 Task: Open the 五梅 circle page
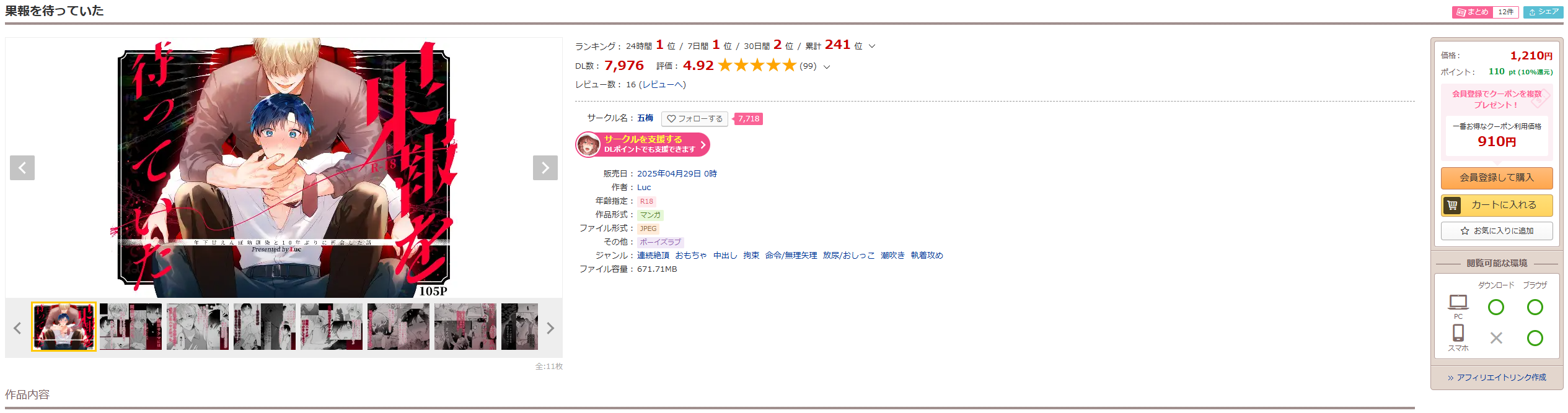click(x=645, y=118)
